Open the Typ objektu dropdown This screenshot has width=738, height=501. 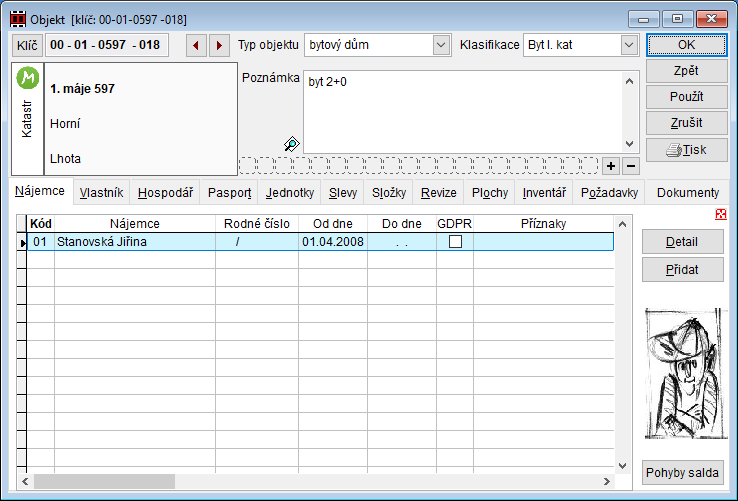pyautogui.click(x=441, y=45)
